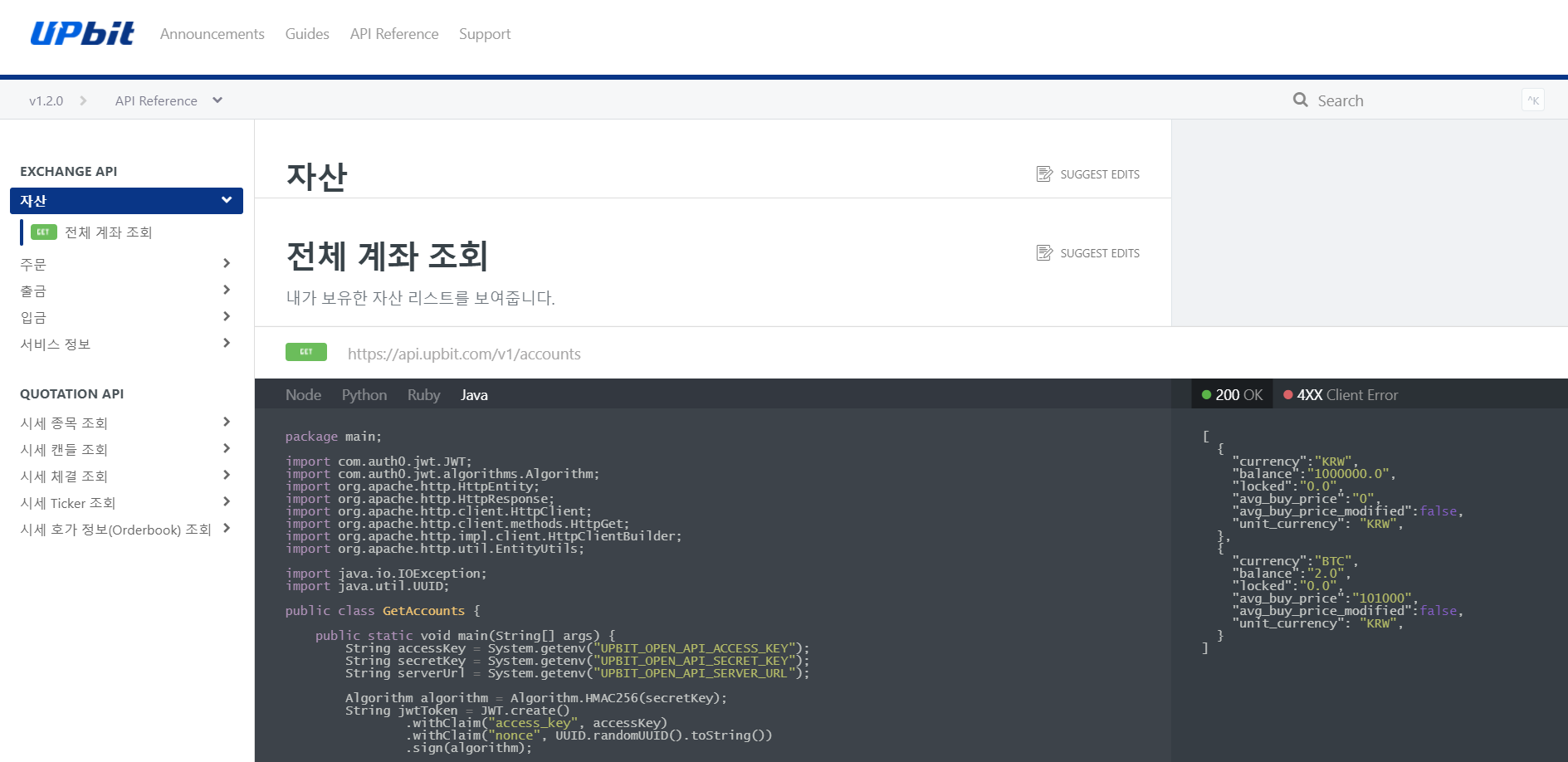Click the edit icon next to 전체 계좌 조회 title

tap(1044, 252)
